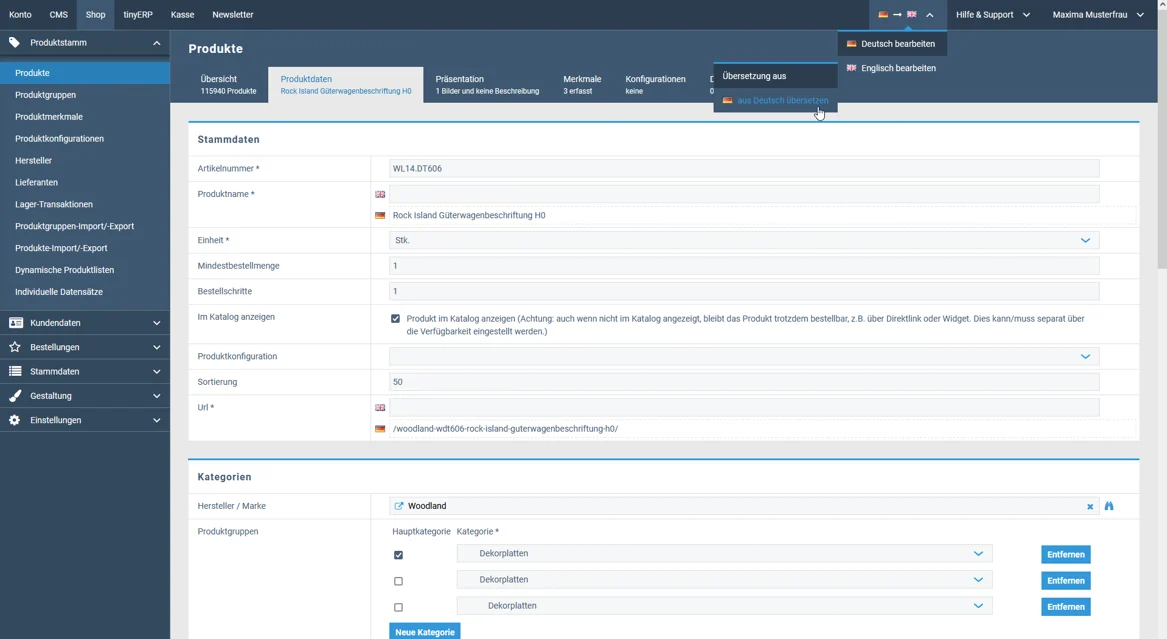Click German flag beside Deutsch bearbeiten
This screenshot has width=1167, height=639.
click(851, 44)
